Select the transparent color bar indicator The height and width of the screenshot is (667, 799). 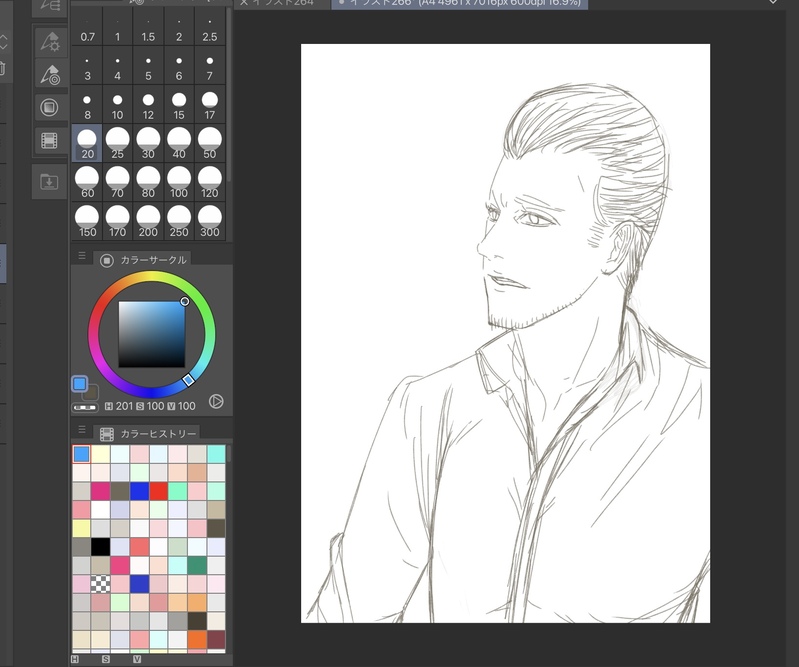[85, 407]
